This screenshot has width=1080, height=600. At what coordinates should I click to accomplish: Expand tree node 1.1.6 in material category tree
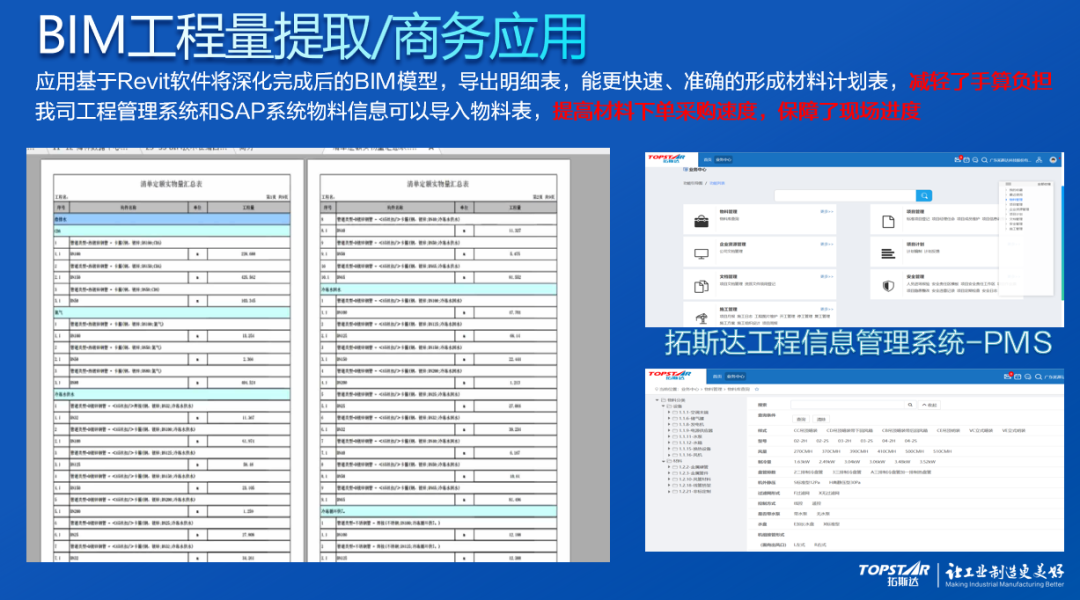coord(669,418)
